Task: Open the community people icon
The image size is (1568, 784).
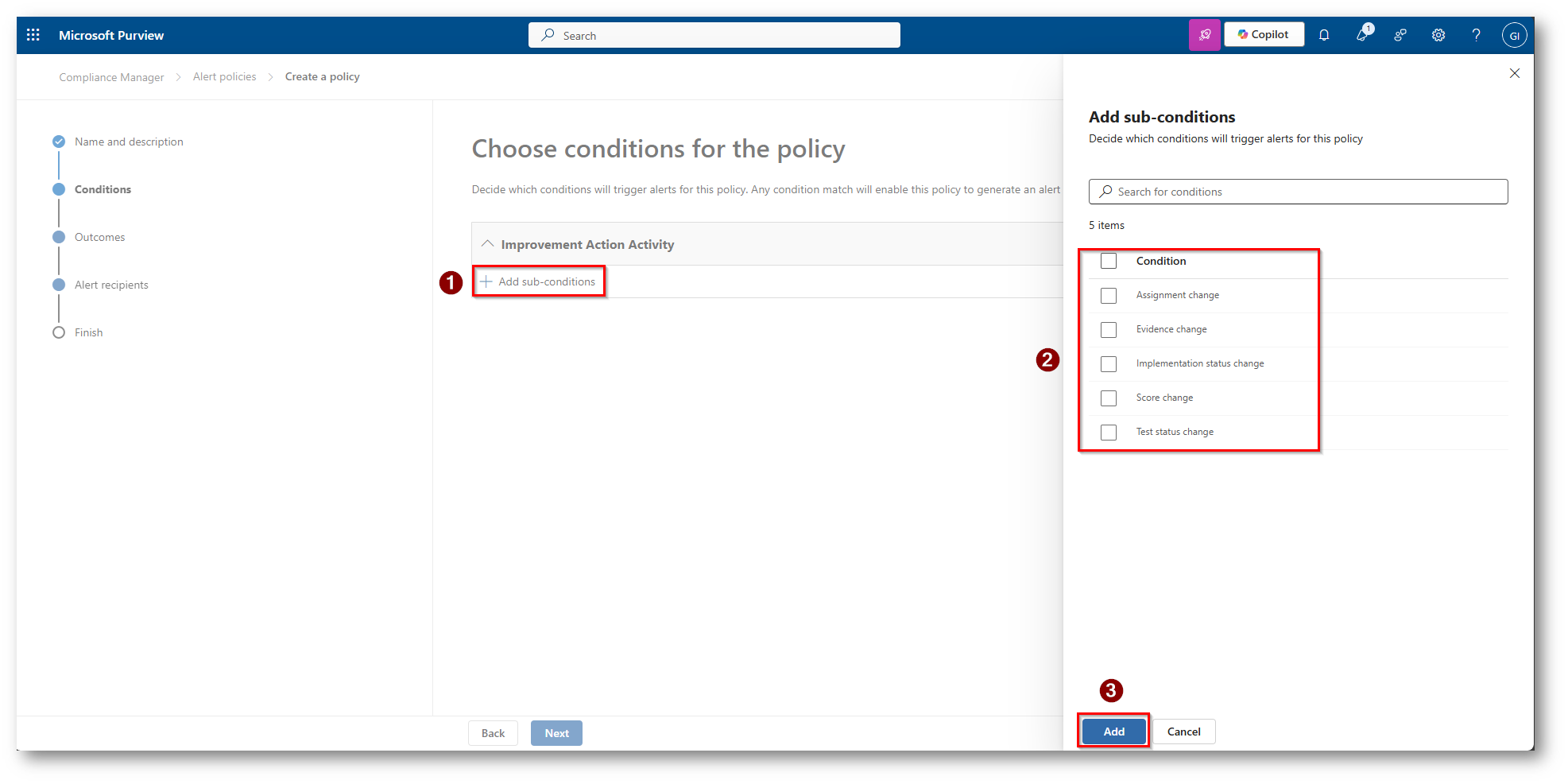Action: [1400, 35]
